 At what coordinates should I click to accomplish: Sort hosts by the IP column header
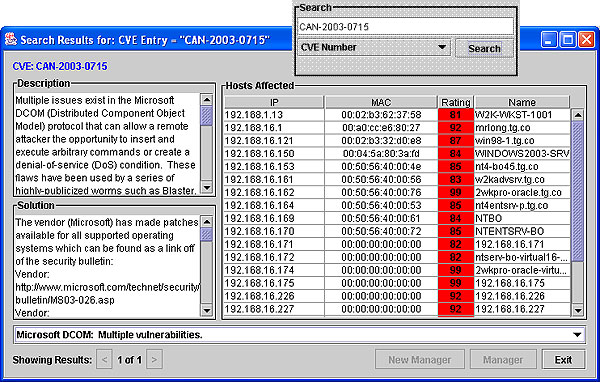pos(274,102)
